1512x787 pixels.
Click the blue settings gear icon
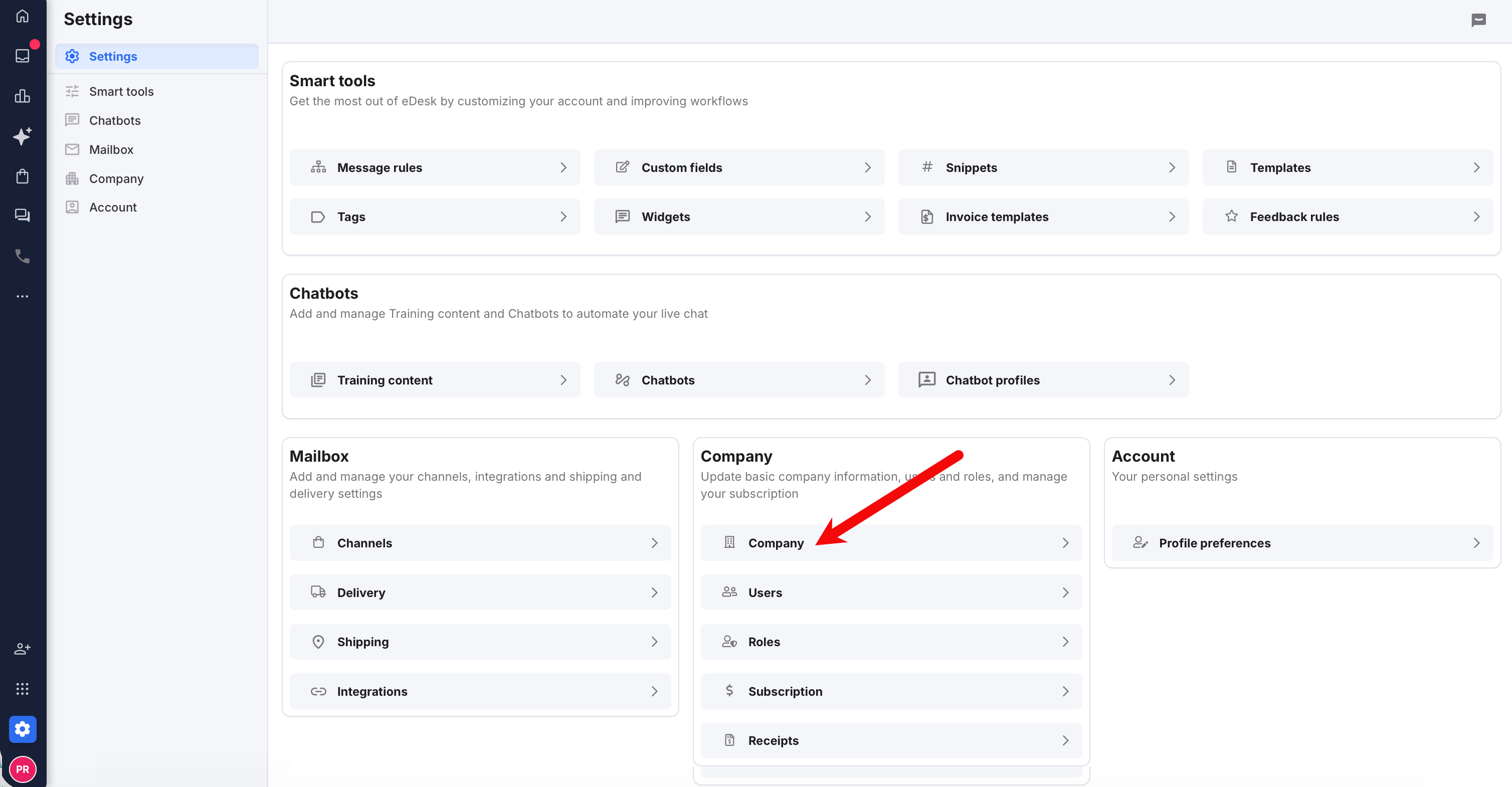click(x=22, y=729)
